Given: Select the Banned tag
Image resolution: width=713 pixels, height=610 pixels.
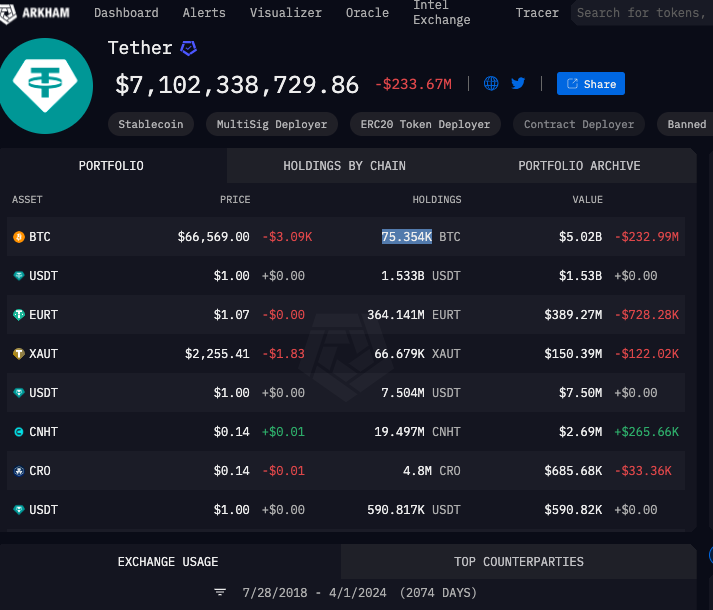Looking at the screenshot, I should (x=685, y=124).
